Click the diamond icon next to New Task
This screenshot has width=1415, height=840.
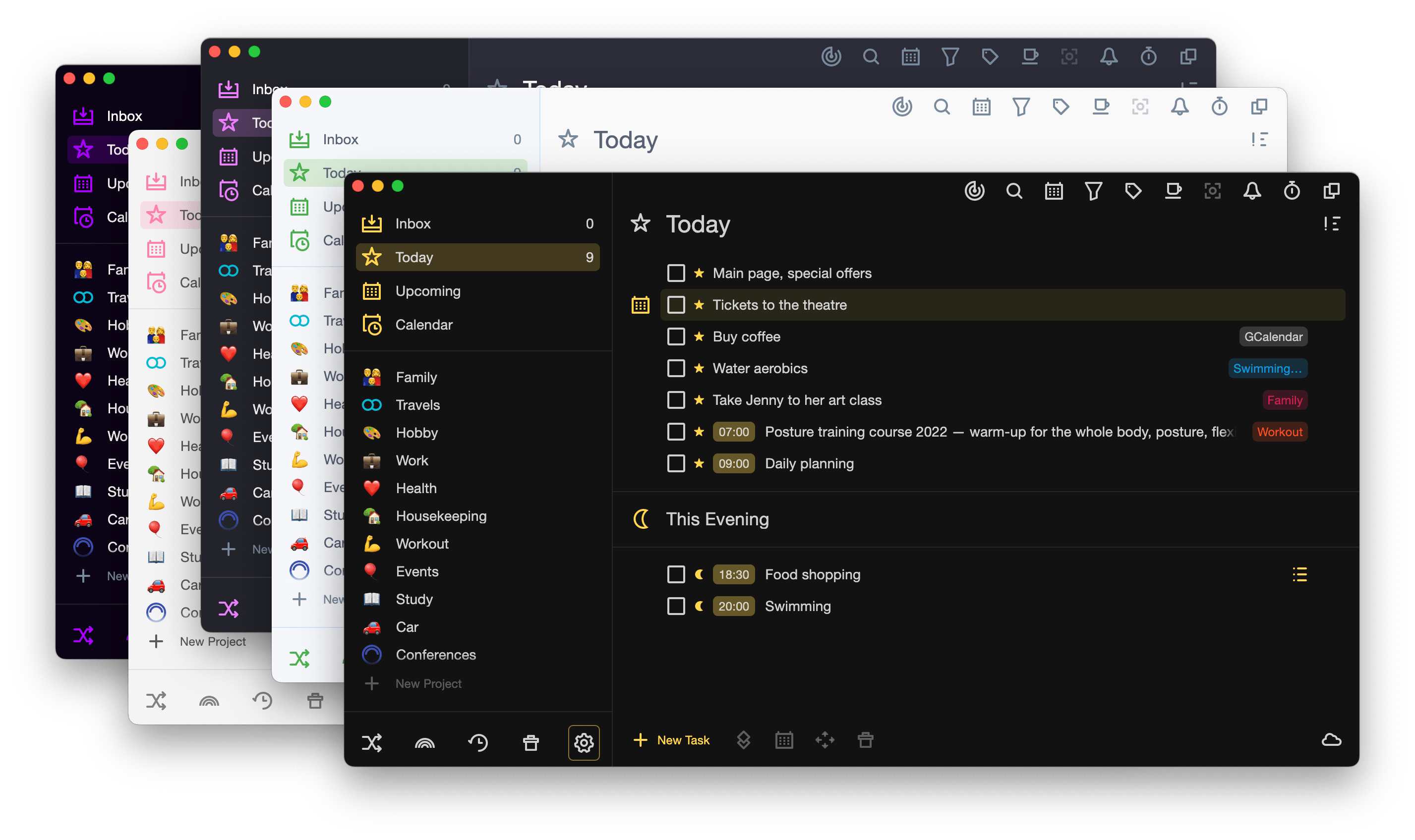click(x=744, y=740)
